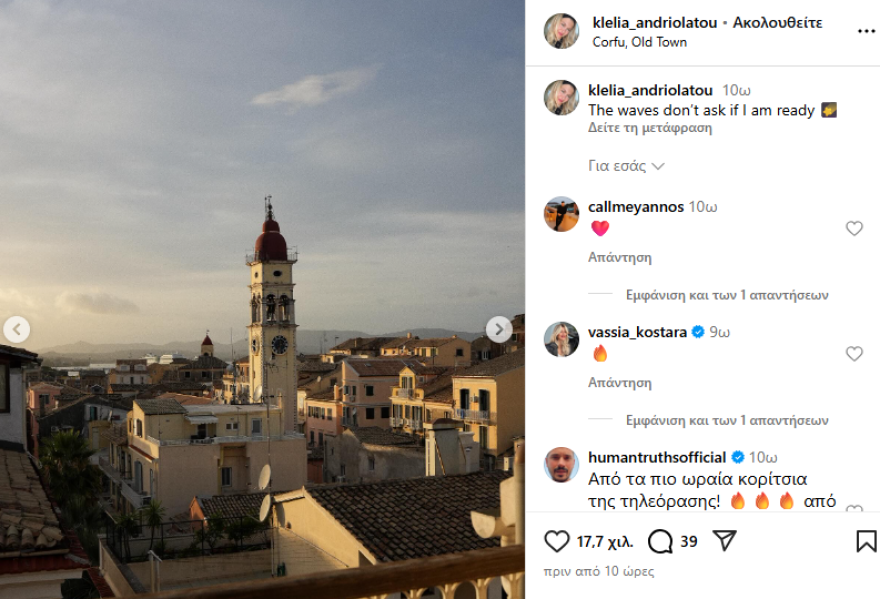
Task: Open the 'Corfu, Old Town' location link
Action: coord(639,42)
